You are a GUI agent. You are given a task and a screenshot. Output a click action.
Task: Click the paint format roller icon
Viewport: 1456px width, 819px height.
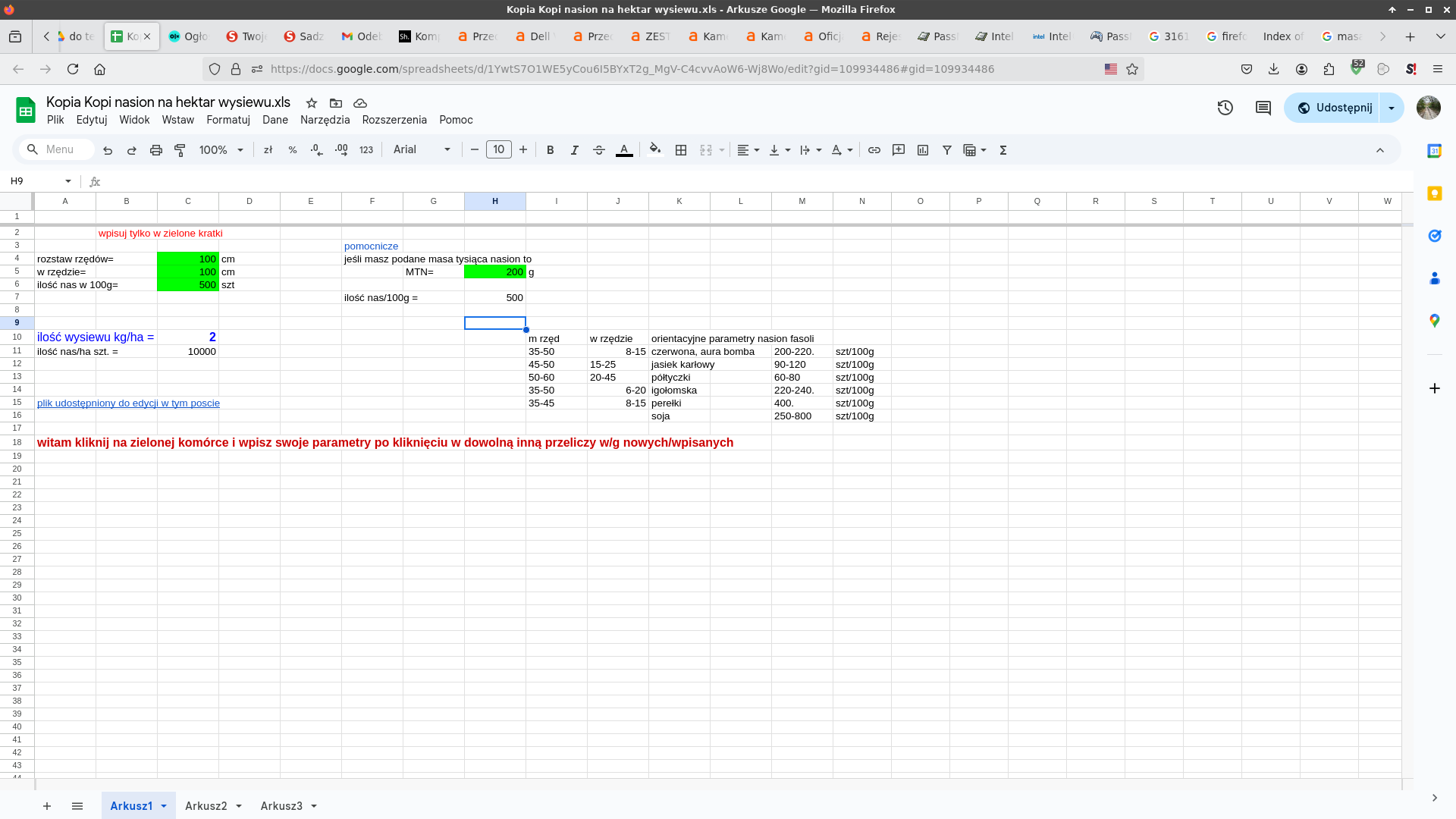point(180,150)
